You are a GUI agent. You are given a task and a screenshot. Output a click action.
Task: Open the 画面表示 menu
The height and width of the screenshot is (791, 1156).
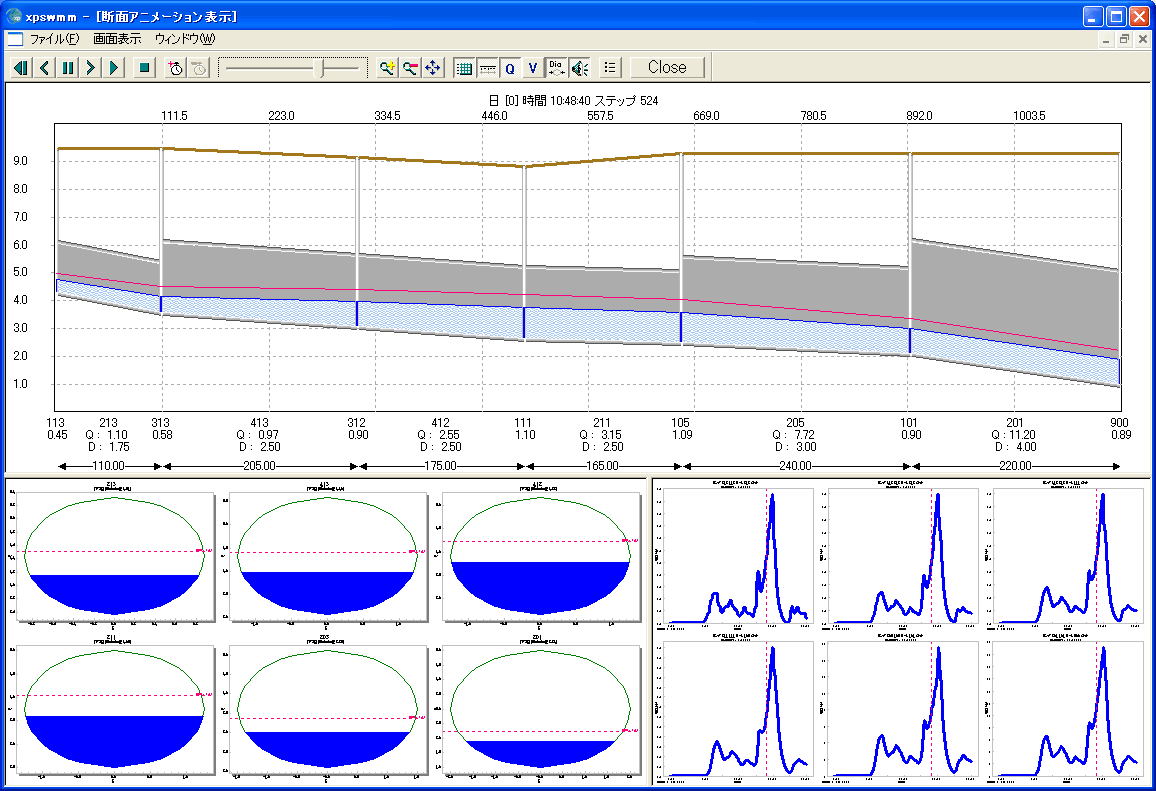(x=117, y=39)
